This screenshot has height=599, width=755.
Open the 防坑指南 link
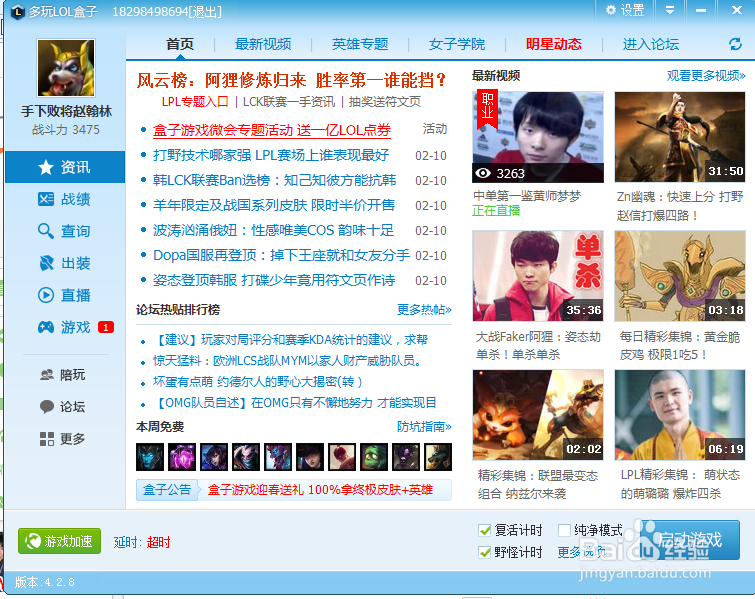(x=424, y=427)
